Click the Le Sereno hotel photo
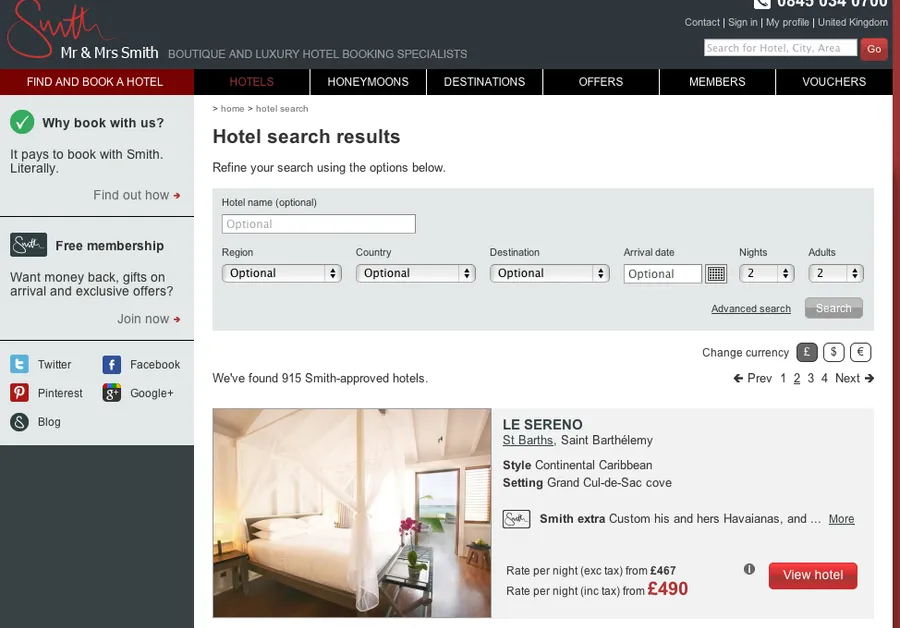 tap(352, 512)
